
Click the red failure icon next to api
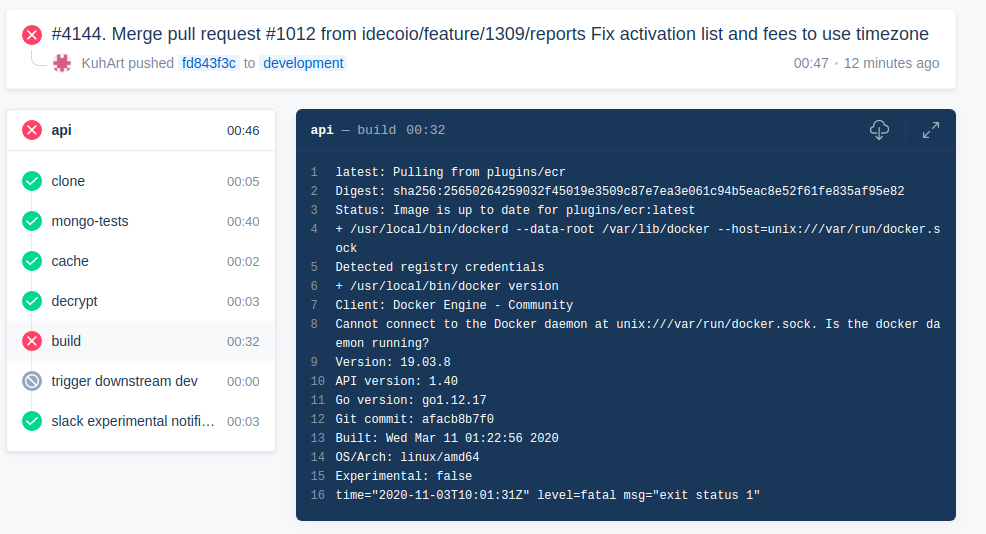coord(32,130)
